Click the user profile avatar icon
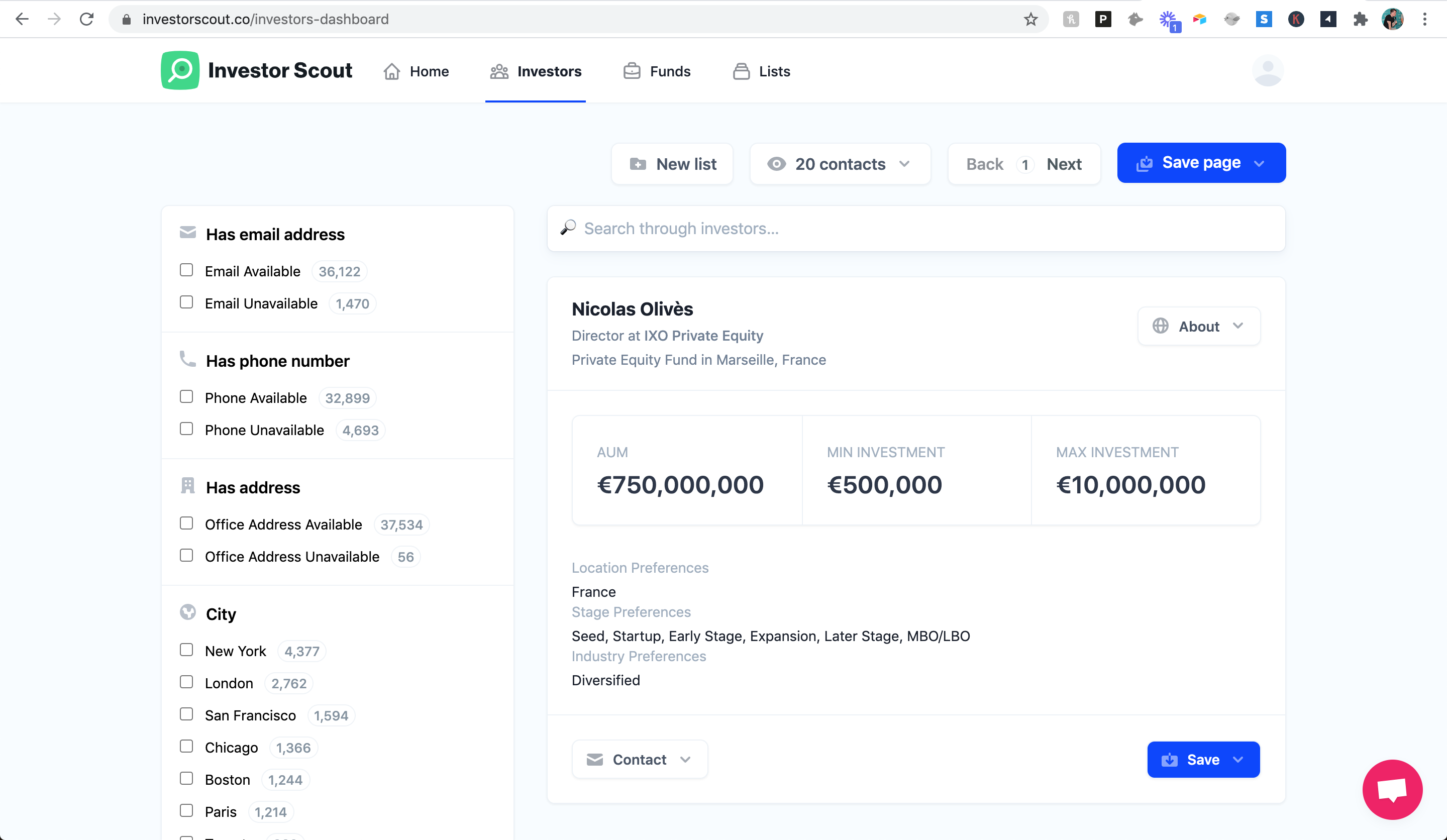Image resolution: width=1447 pixels, height=840 pixels. [1267, 71]
